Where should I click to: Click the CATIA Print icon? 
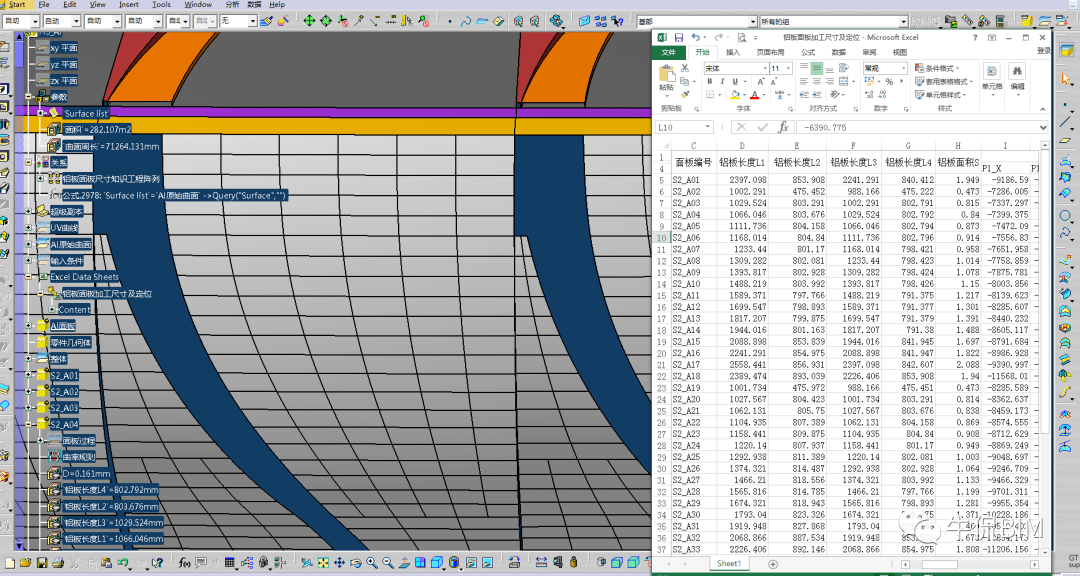(x=58, y=563)
